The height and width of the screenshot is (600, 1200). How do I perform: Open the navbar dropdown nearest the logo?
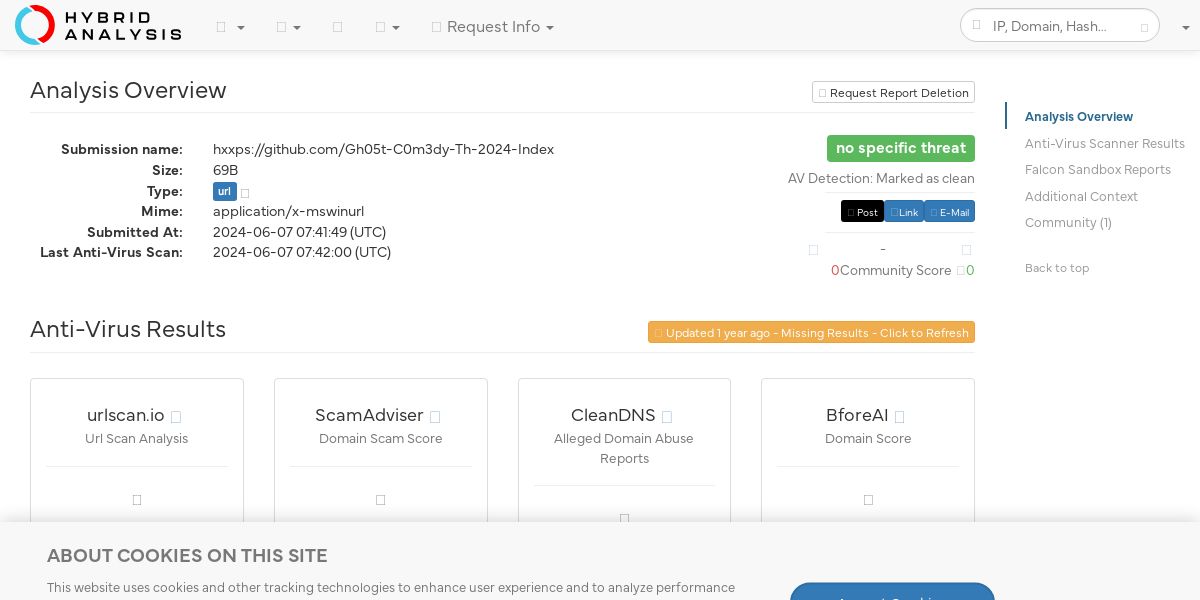(x=231, y=28)
